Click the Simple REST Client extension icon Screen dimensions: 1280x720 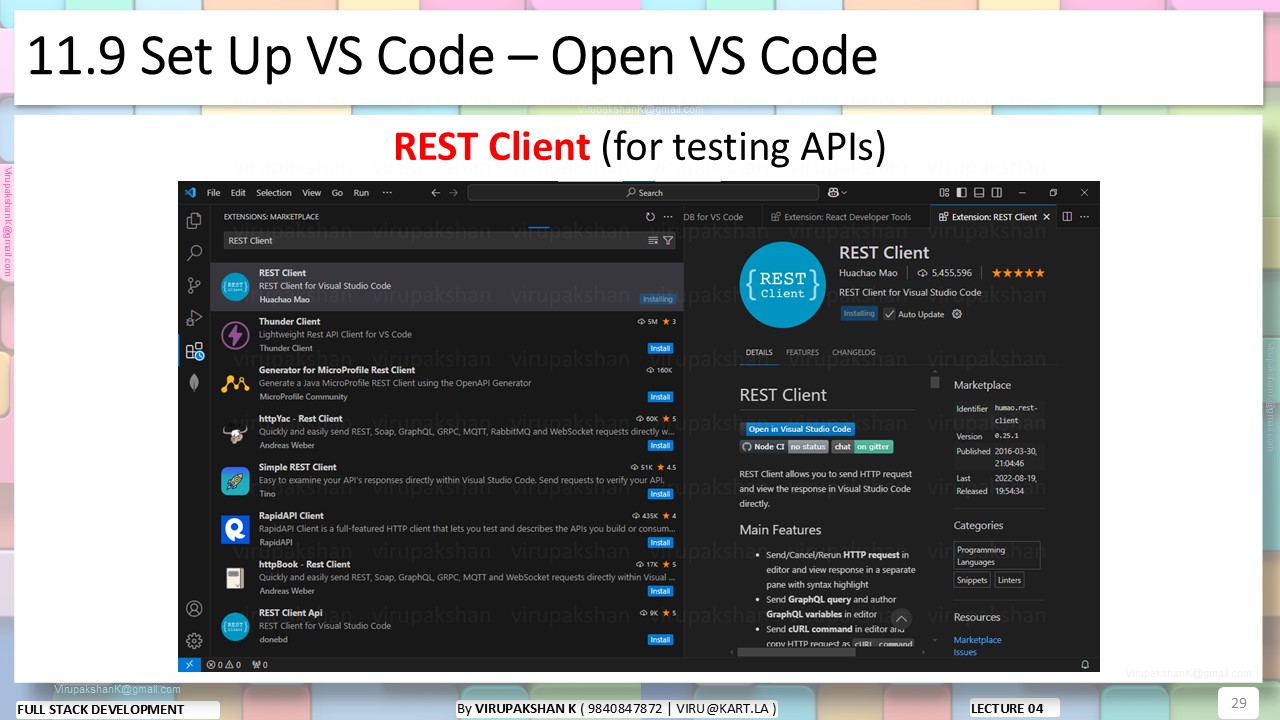click(x=235, y=481)
